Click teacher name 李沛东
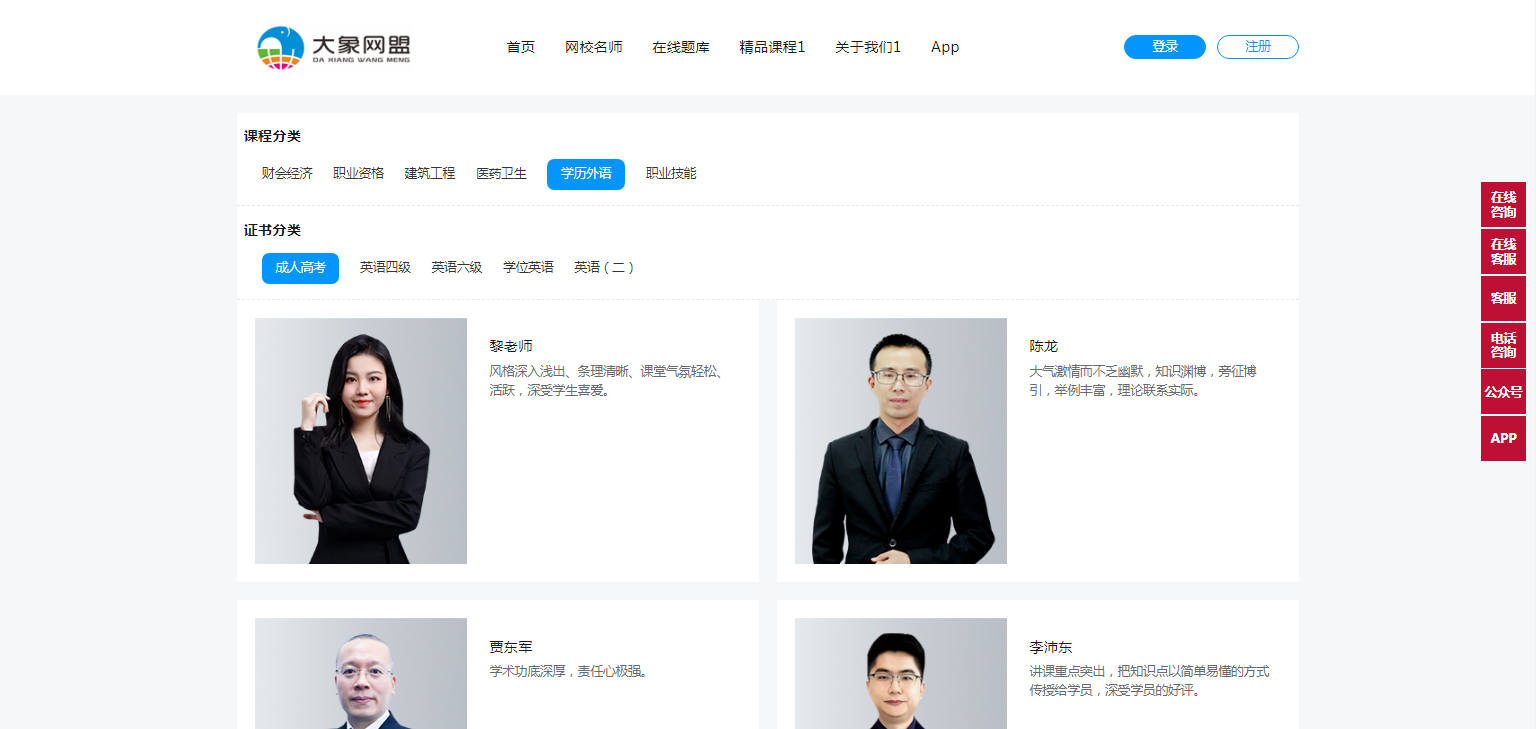The image size is (1536, 729). click(1051, 648)
